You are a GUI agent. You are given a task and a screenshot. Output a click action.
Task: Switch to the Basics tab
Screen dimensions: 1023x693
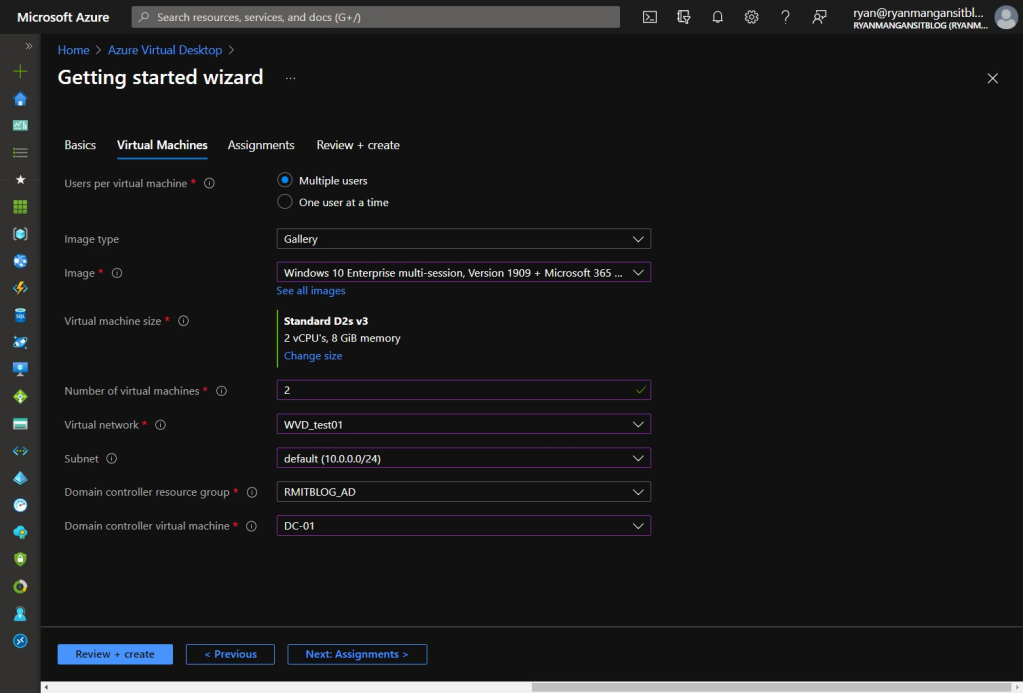tap(80, 145)
